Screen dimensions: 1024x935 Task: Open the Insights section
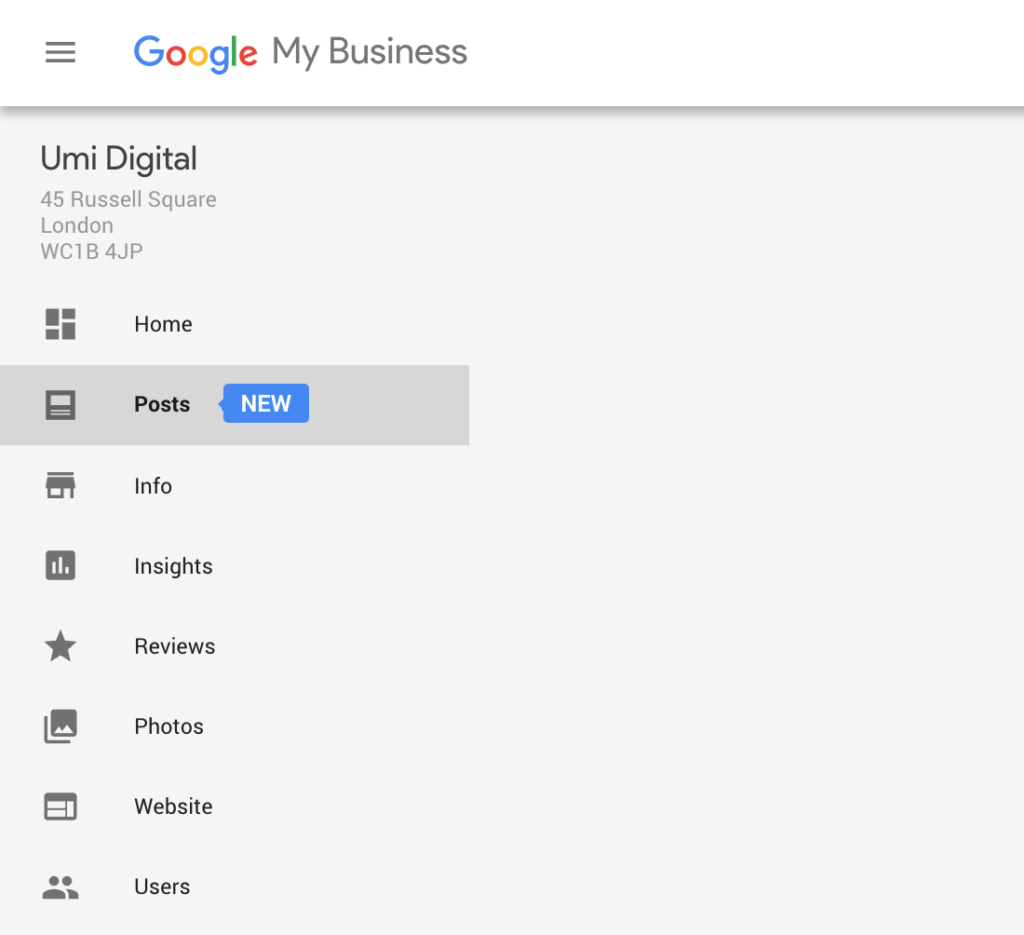click(173, 566)
